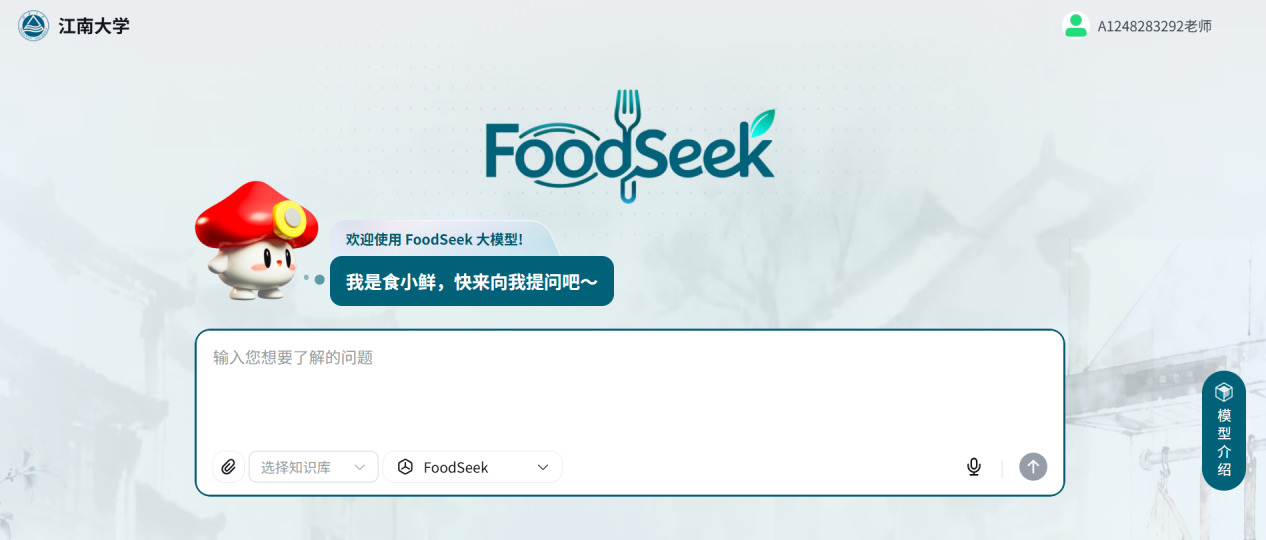Image resolution: width=1266 pixels, height=540 pixels.
Task: Click the 我是食小鲜 speech bubble
Action: [x=472, y=282]
